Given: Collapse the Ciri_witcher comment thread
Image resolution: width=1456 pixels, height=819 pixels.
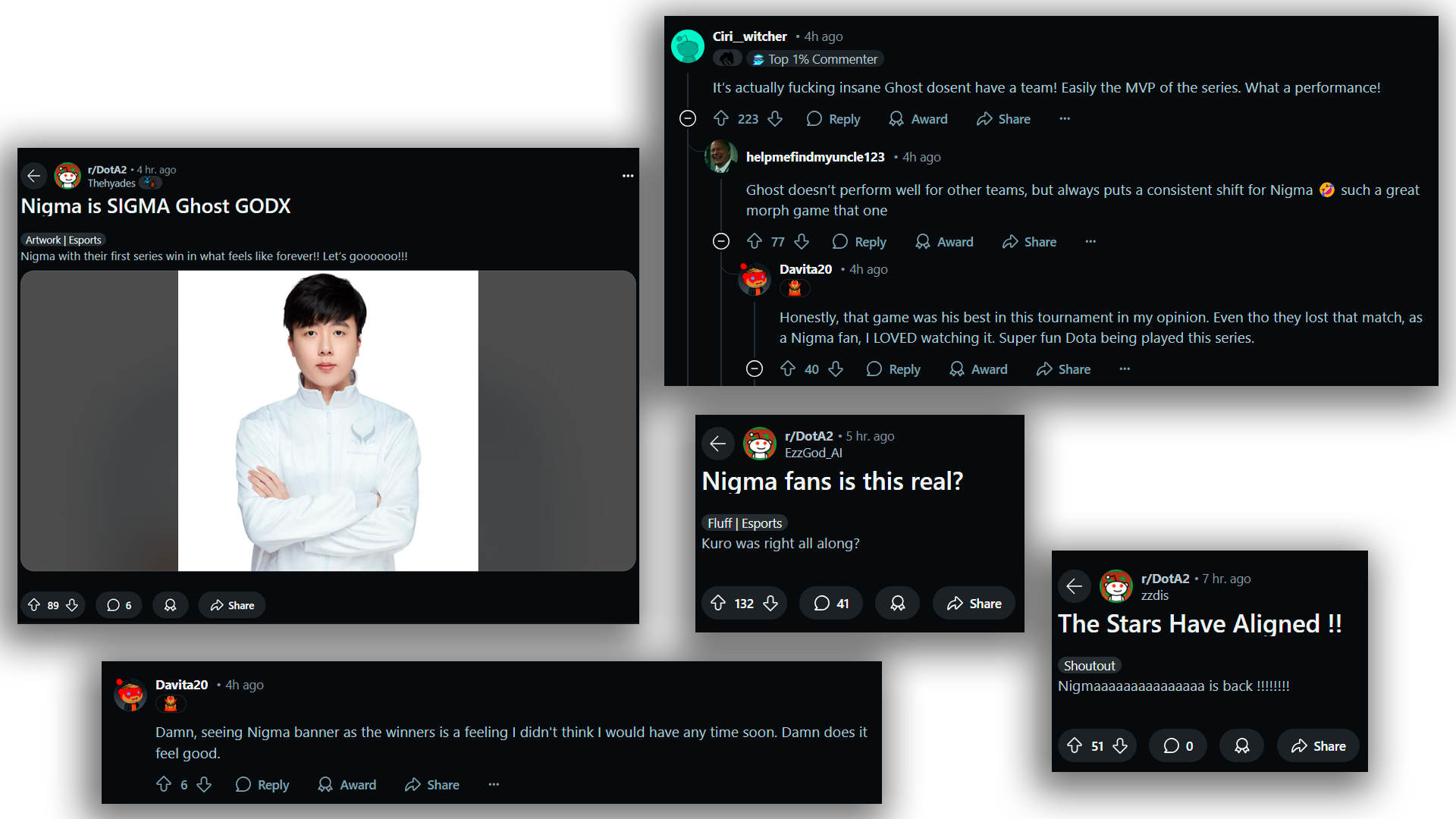Looking at the screenshot, I should pyautogui.click(x=688, y=119).
